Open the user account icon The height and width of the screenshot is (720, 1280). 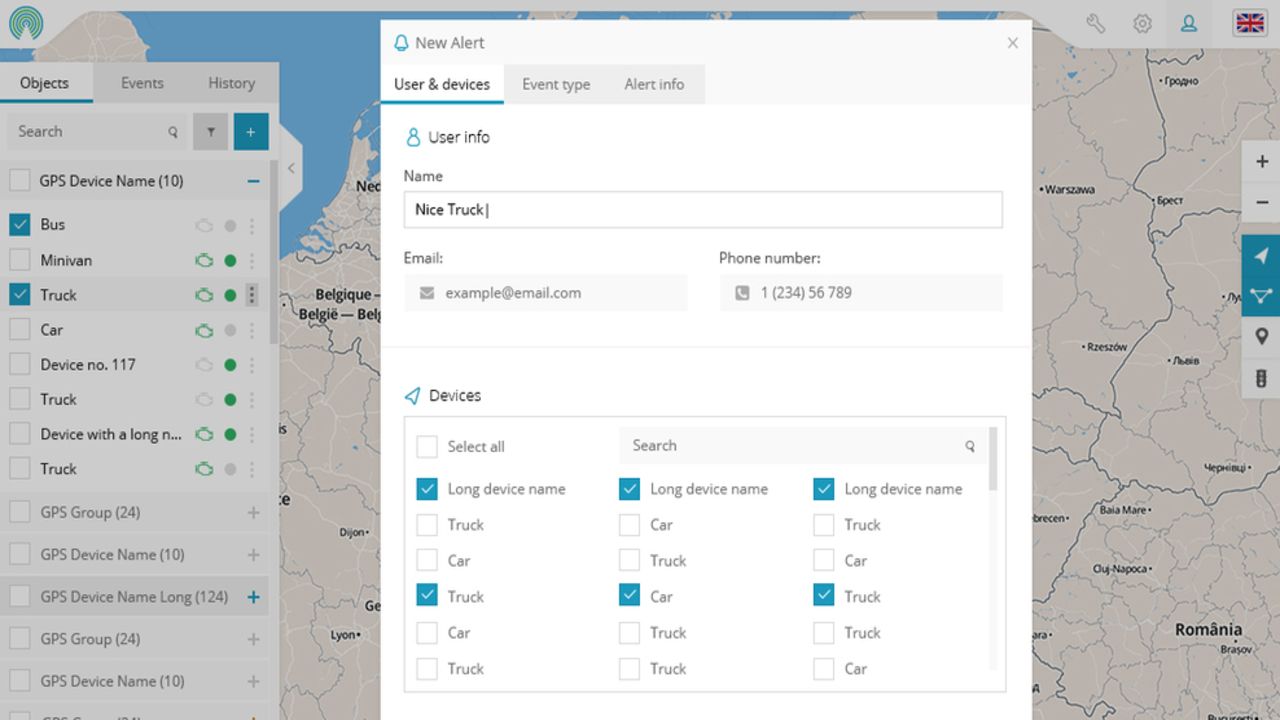click(1189, 23)
